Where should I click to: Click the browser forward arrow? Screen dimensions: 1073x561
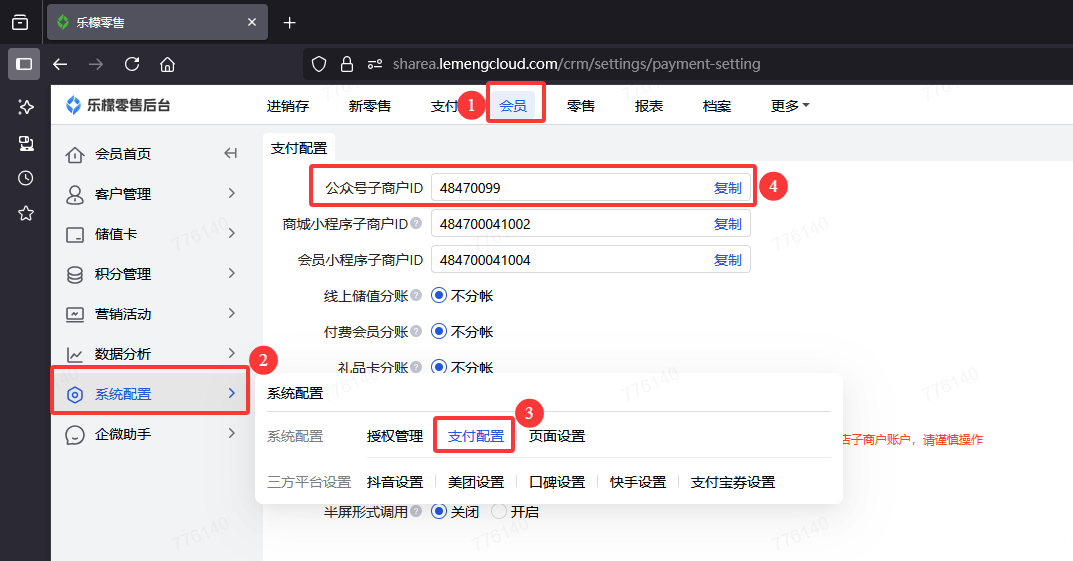pyautogui.click(x=96, y=64)
